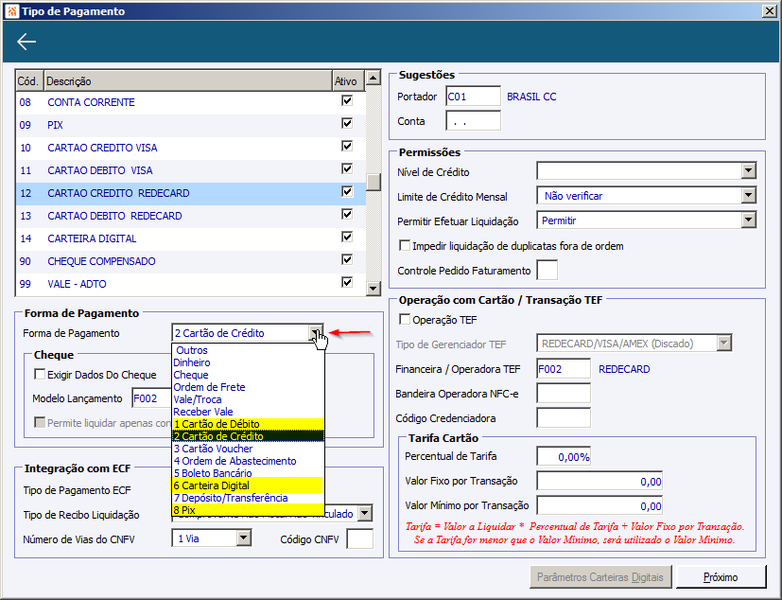Screen dimensions: 782x600
Task: Expand Limite de Crédito Mensal dropdown
Action: tap(748, 196)
